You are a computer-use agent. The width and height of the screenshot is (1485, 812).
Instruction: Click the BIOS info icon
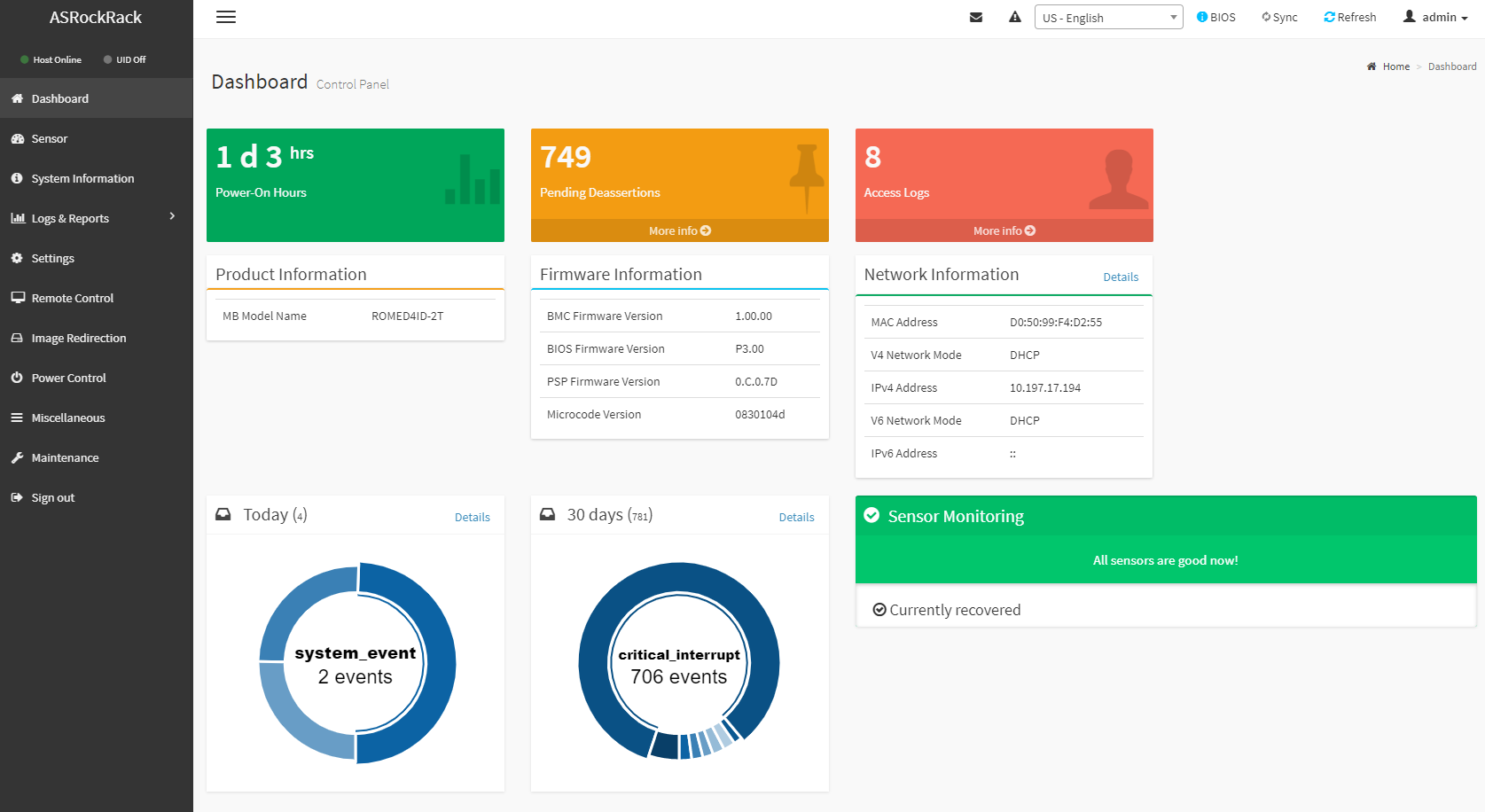[1202, 17]
